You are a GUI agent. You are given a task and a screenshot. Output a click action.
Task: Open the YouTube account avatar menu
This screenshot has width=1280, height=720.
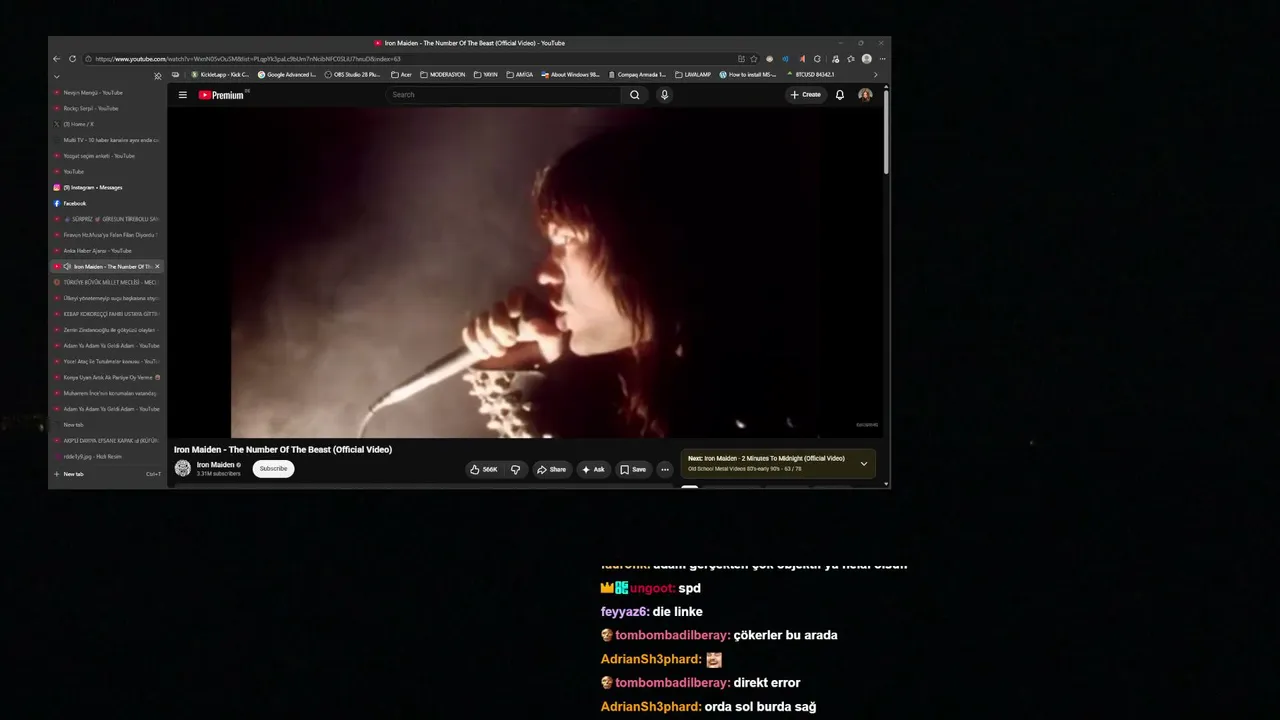pyautogui.click(x=865, y=95)
